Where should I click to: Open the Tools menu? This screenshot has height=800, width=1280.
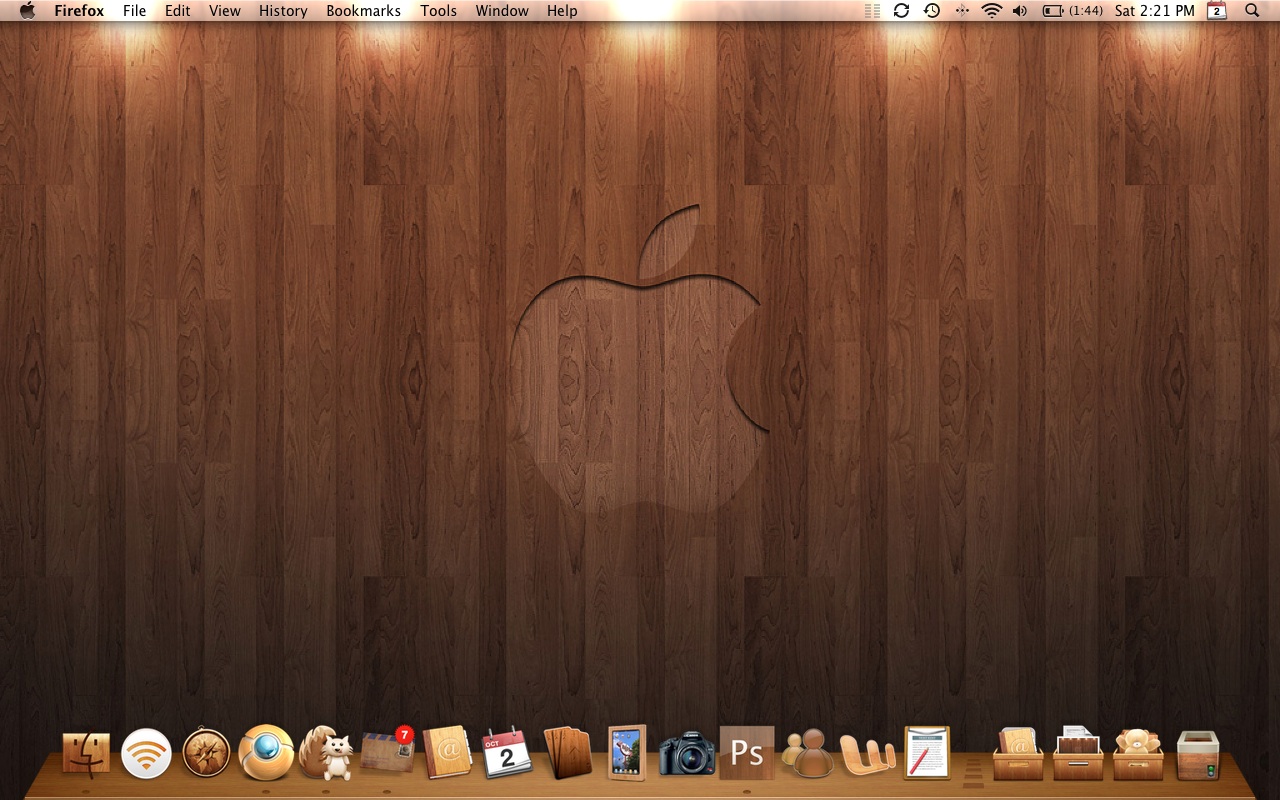[x=438, y=11]
